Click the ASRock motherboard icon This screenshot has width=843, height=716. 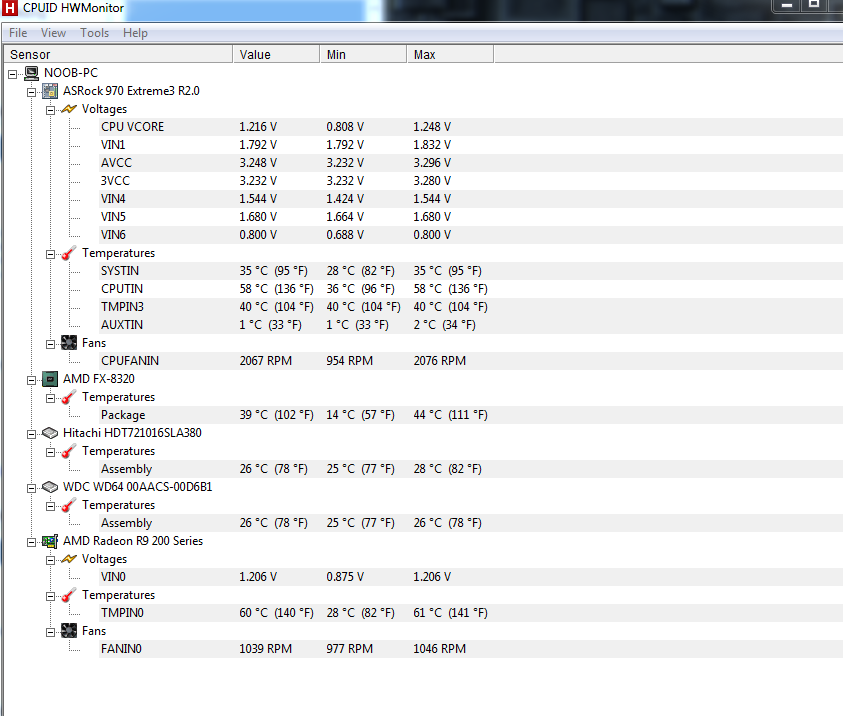[50, 91]
